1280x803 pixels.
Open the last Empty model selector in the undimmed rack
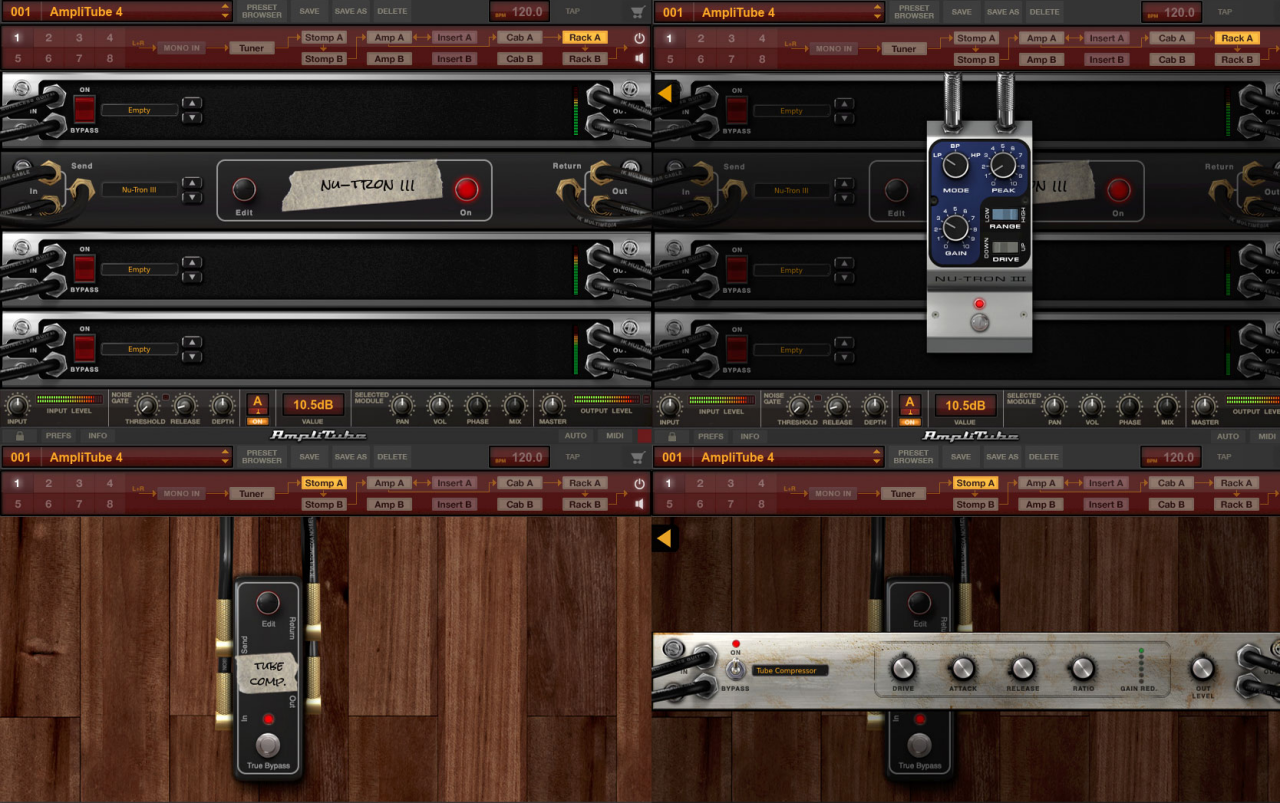tap(139, 349)
